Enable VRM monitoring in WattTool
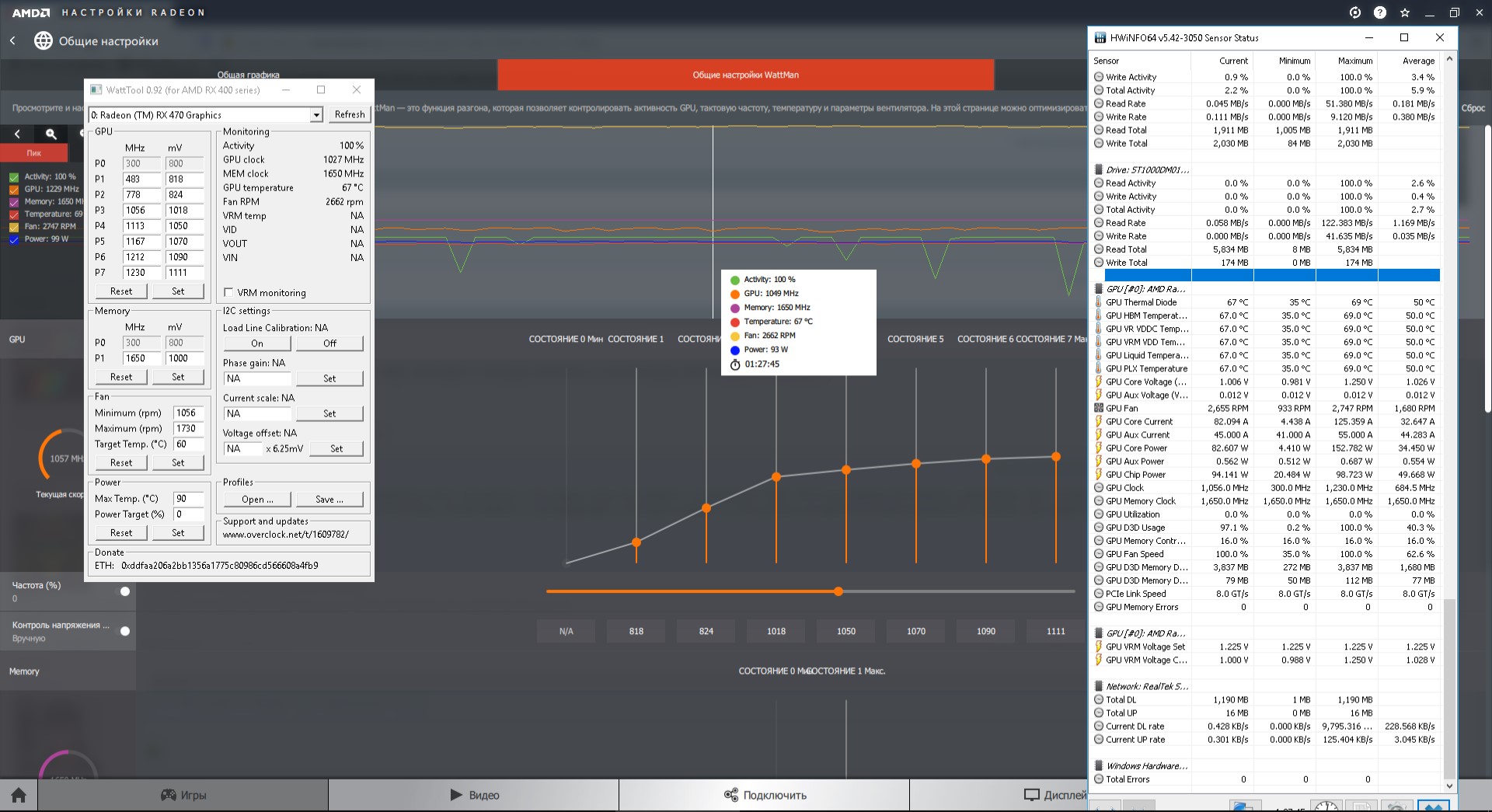The height and width of the screenshot is (812, 1492). click(x=228, y=292)
